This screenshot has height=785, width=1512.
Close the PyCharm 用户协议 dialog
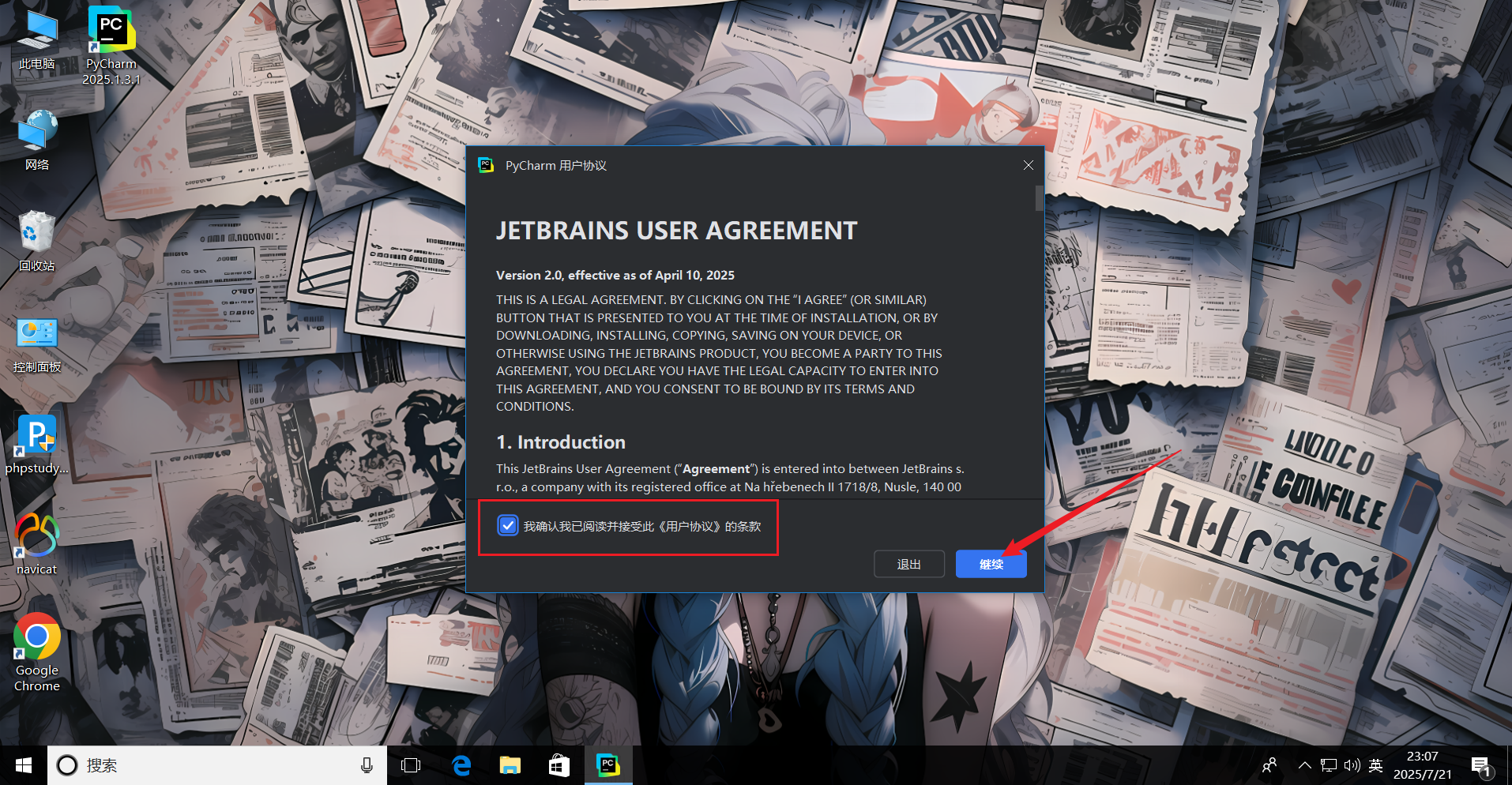[1028, 165]
